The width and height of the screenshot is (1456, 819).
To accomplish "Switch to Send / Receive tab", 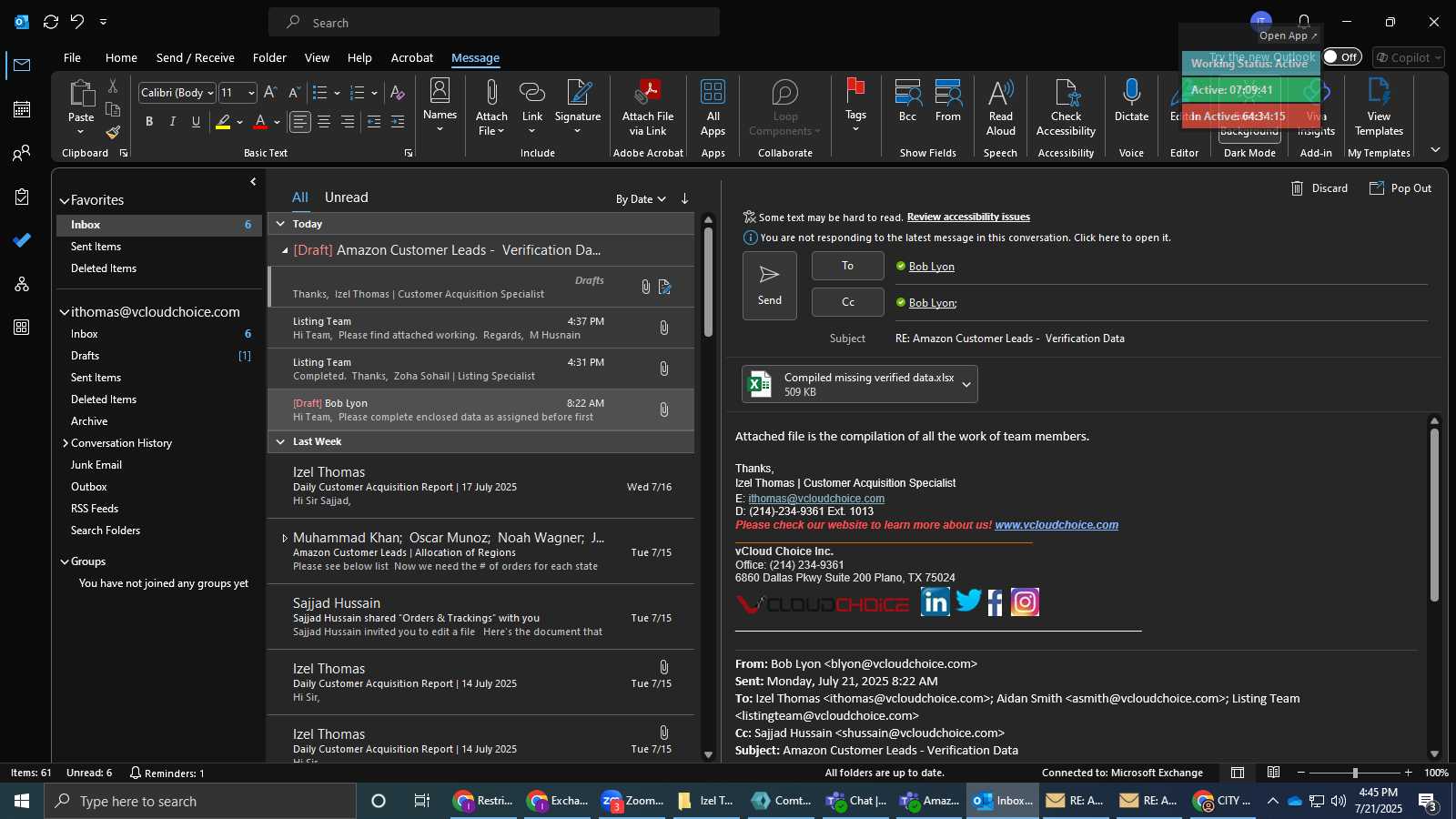I will click(x=195, y=57).
